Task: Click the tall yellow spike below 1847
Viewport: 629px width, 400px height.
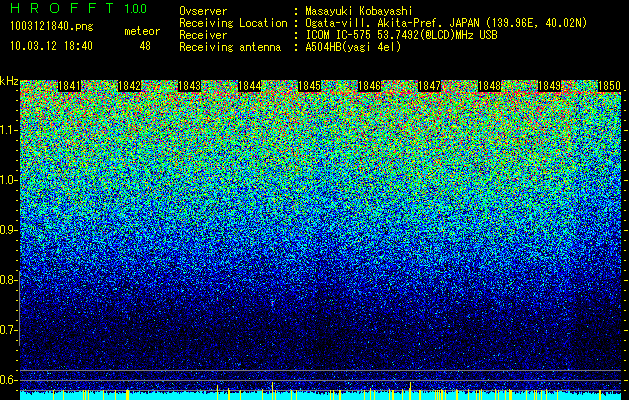Action: tap(410, 390)
